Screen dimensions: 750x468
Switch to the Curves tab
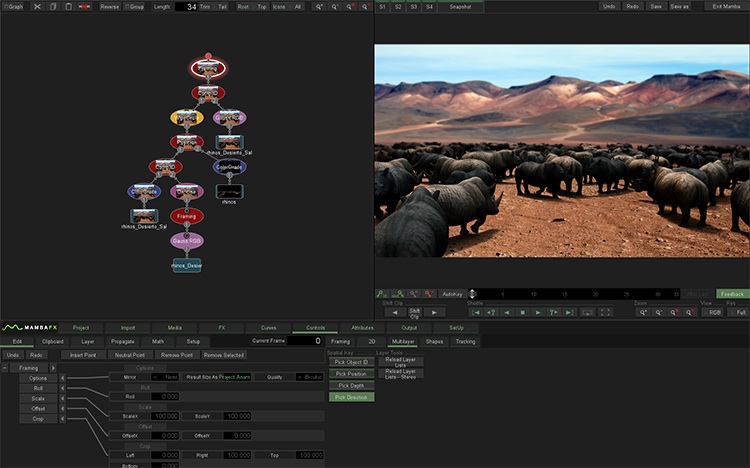(x=269, y=327)
